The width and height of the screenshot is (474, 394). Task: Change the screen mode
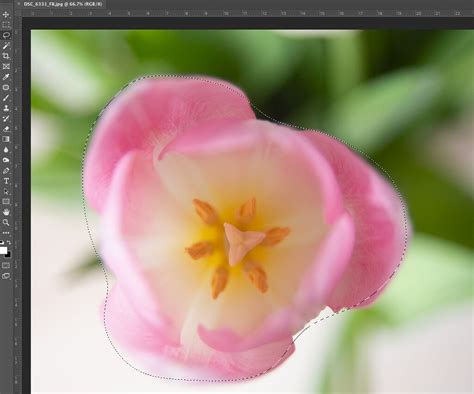(x=6, y=276)
